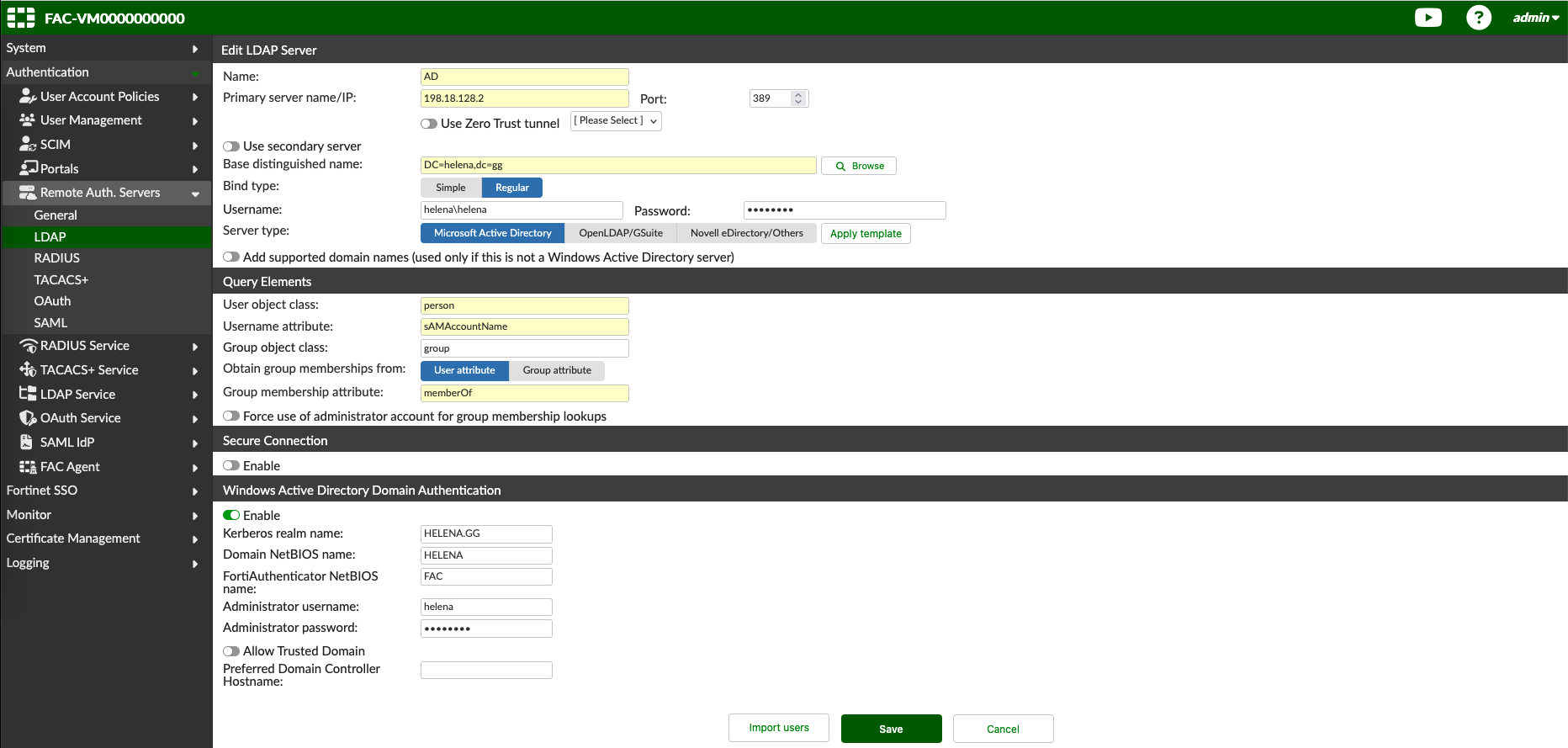Click the FAC Agent sidebar icon

[28, 467]
